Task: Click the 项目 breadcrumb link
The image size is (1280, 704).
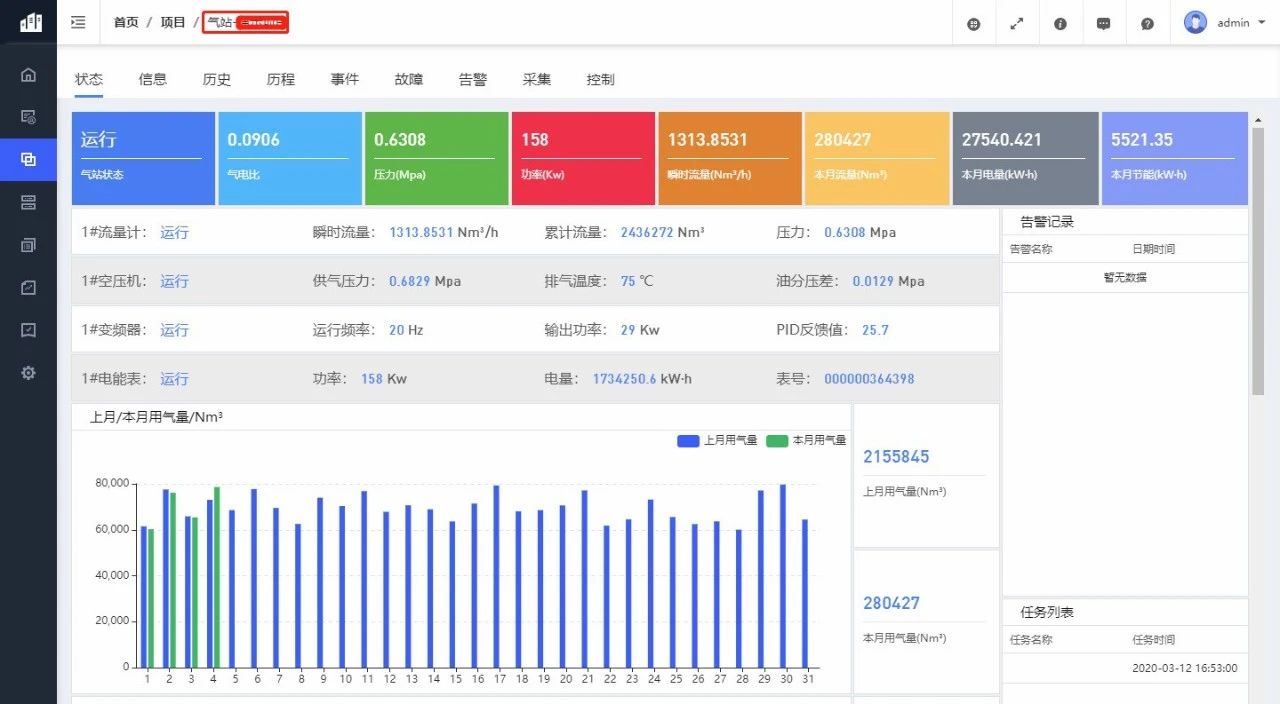Action: [x=173, y=22]
